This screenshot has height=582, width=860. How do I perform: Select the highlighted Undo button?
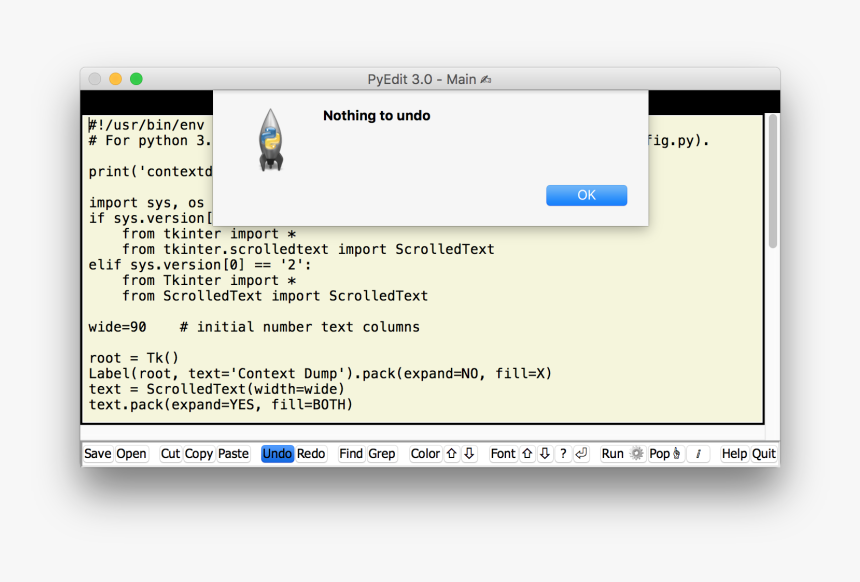[277, 454]
